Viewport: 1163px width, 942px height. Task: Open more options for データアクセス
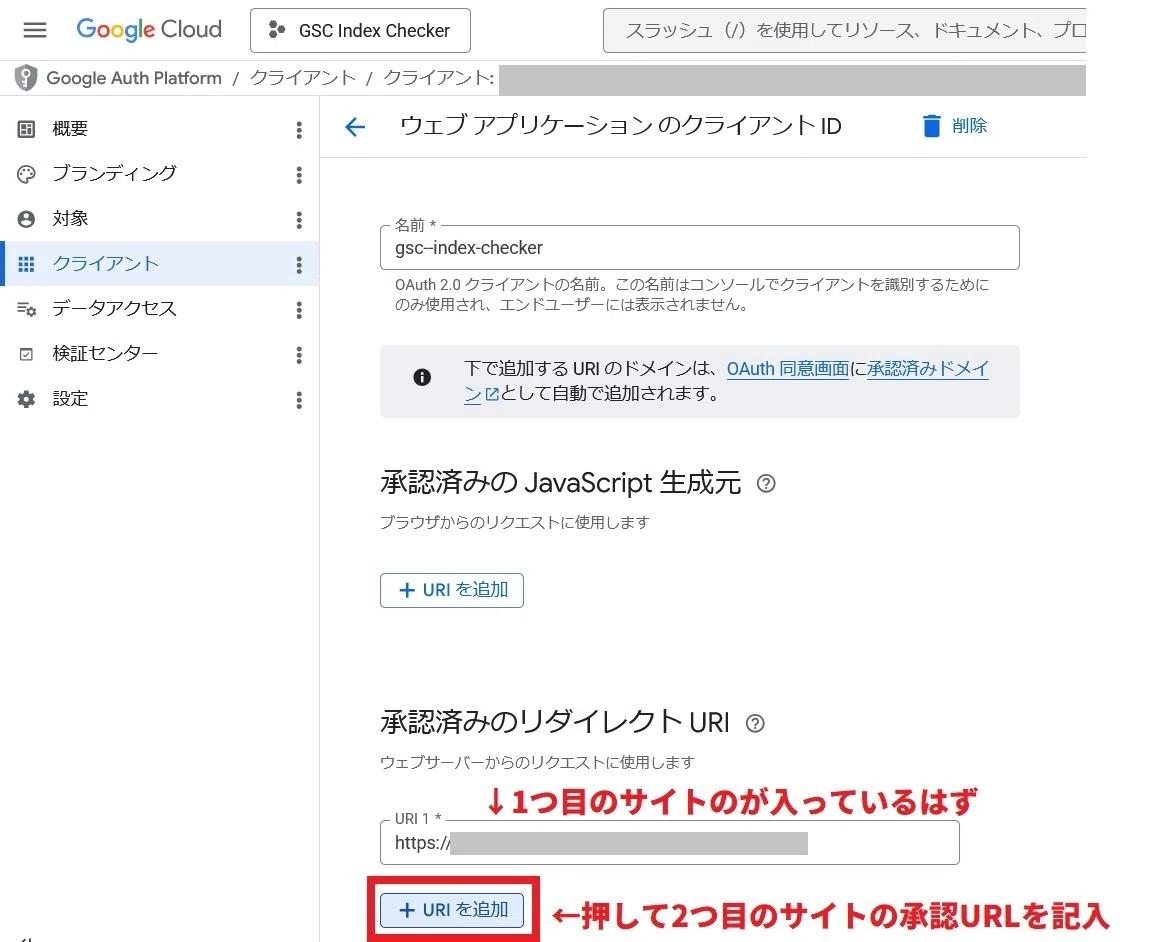[x=299, y=310]
